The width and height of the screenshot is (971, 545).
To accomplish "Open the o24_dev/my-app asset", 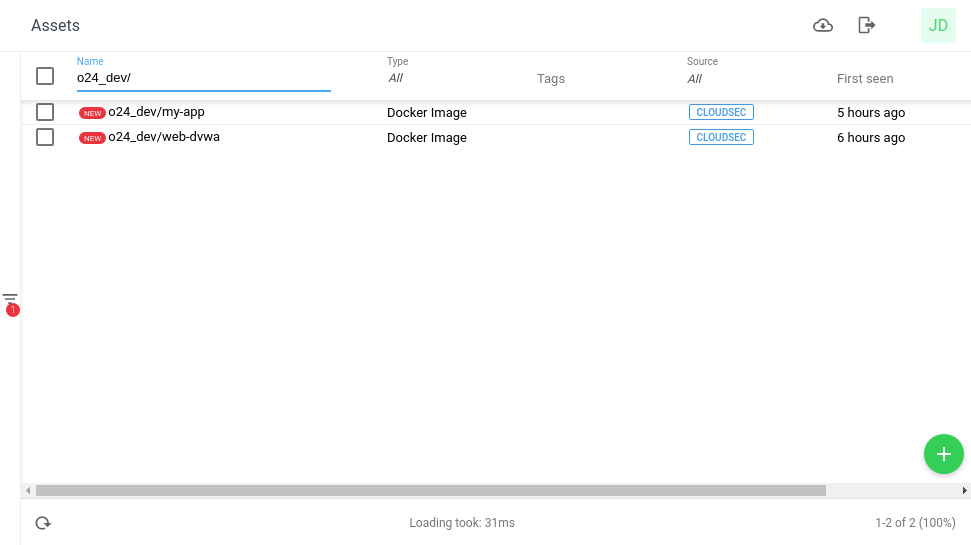I will [156, 112].
